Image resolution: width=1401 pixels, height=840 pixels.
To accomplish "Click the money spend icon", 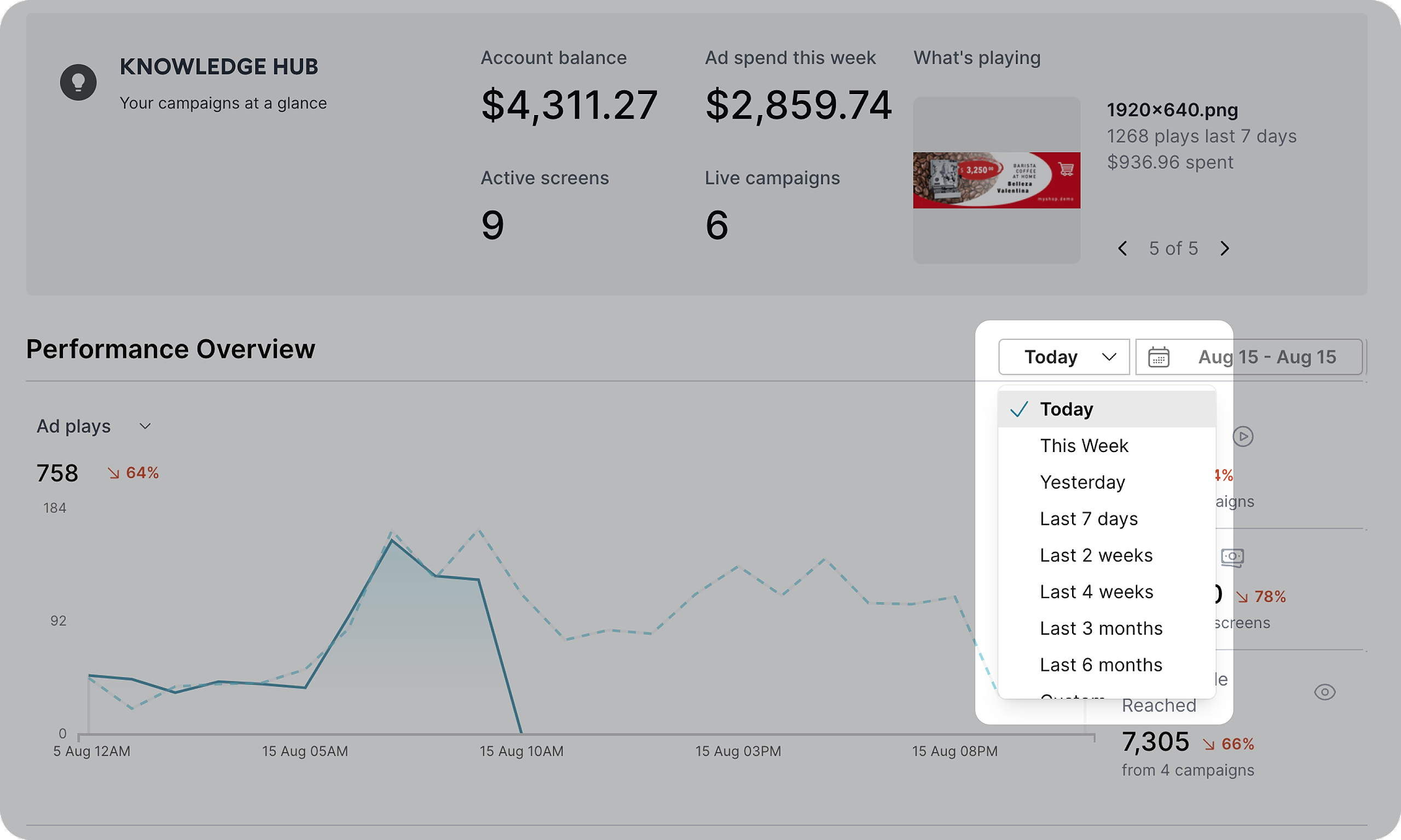I will click(1232, 557).
